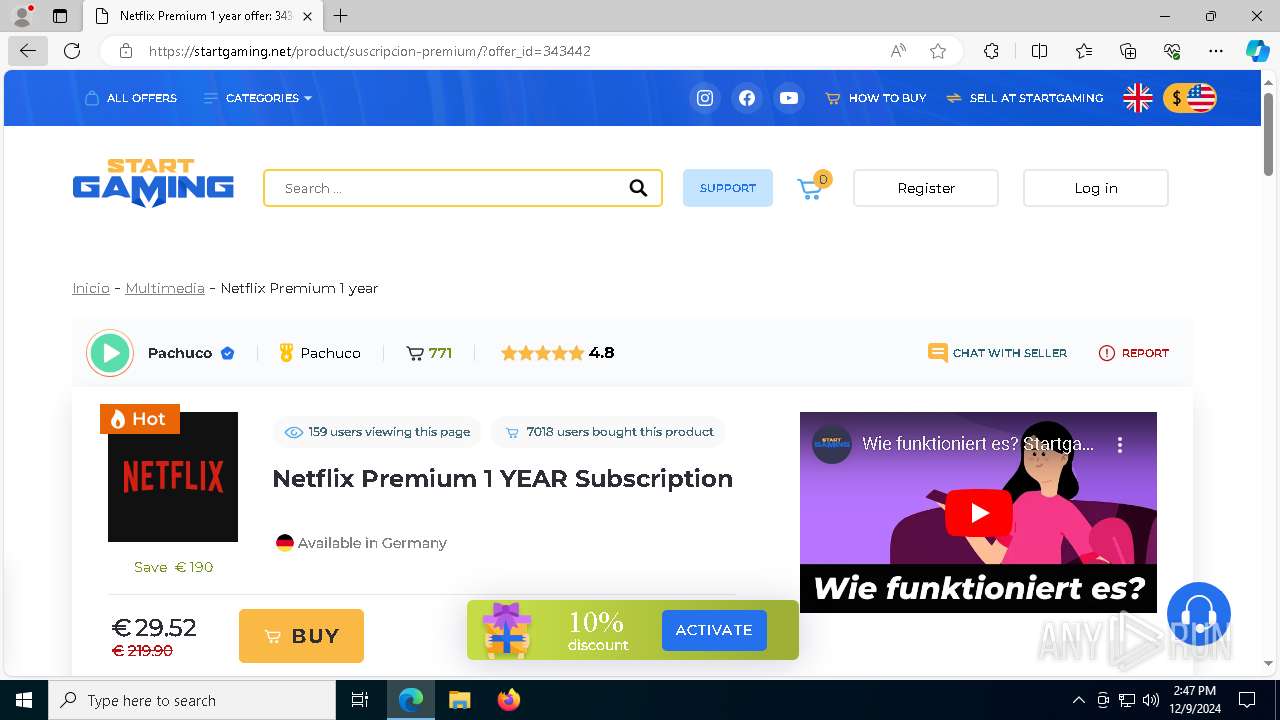Click 'Available in Germany' text
Screen dimensions: 1280x720
pos(372,543)
